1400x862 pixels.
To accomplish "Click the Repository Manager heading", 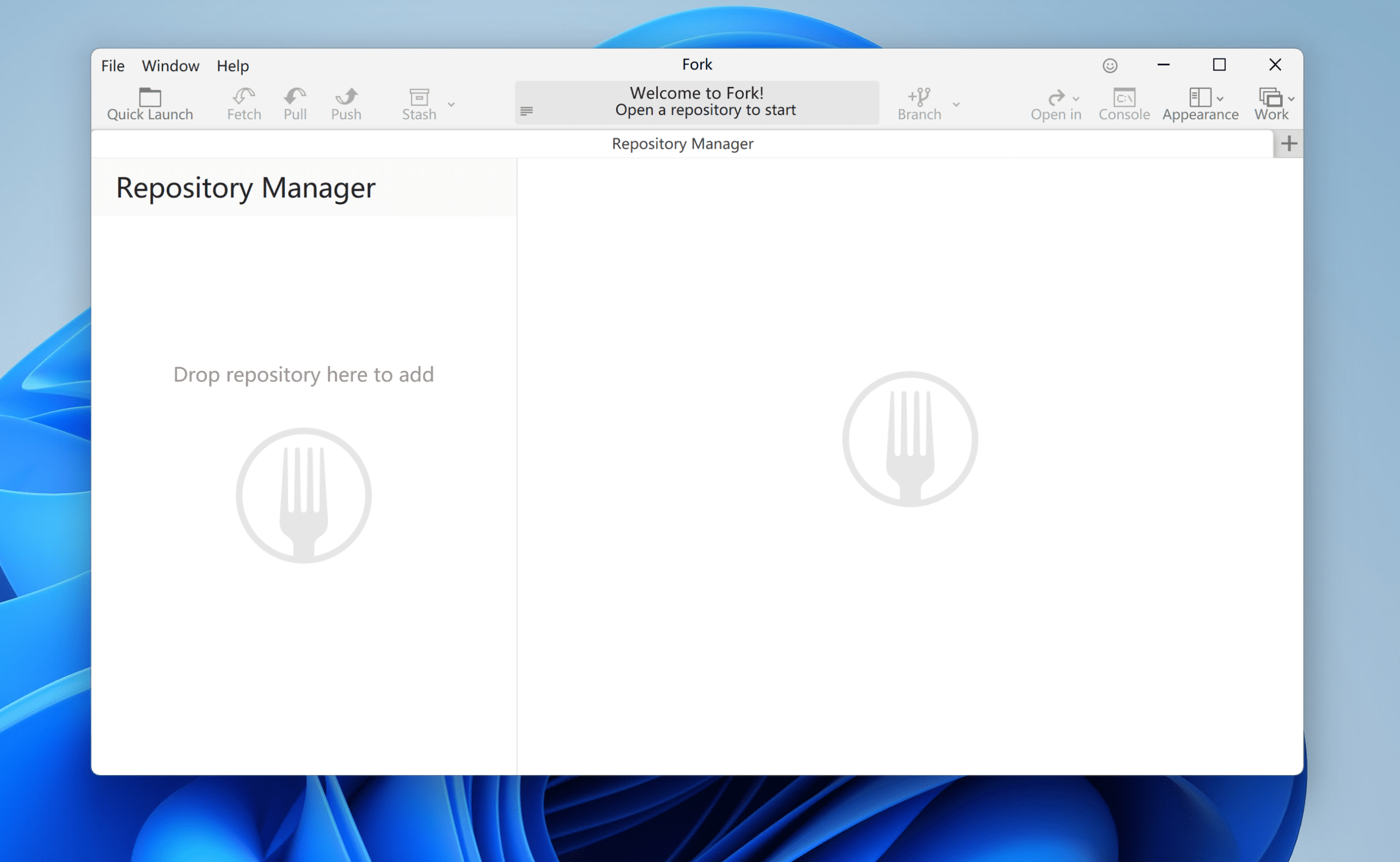I will 246,188.
